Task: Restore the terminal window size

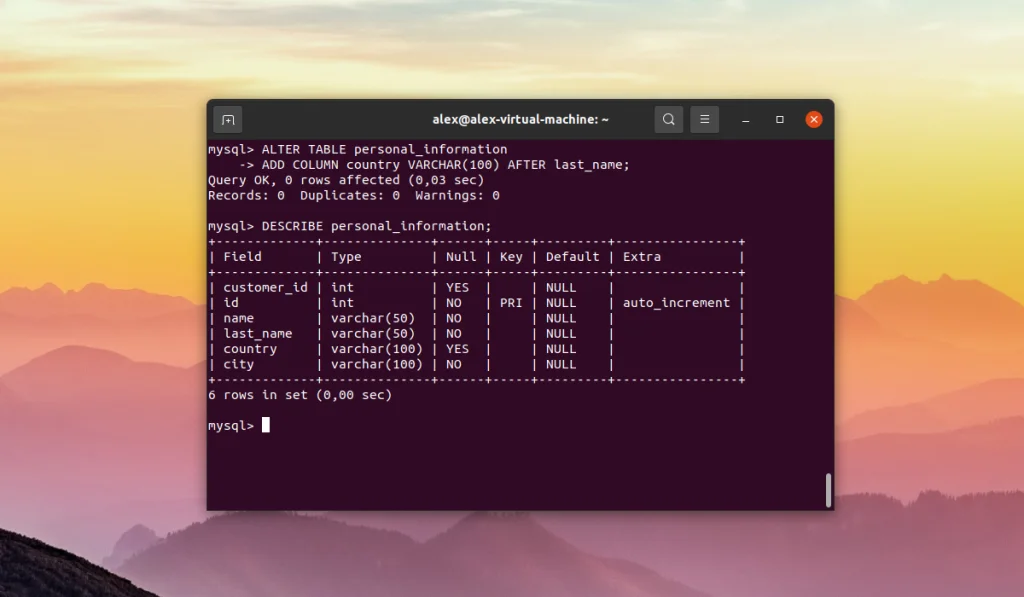Action: (779, 119)
